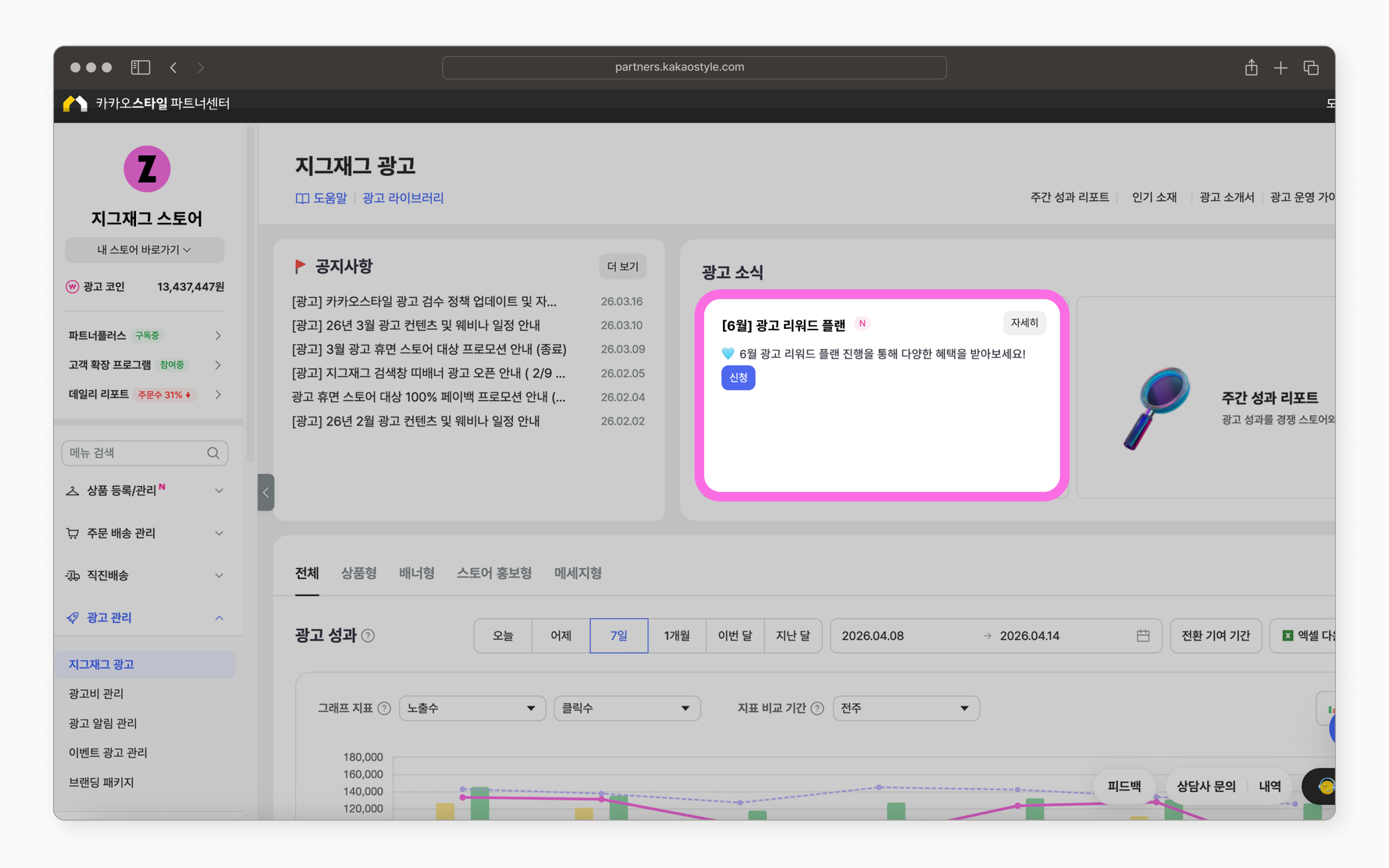Open the 광고 라이브러리 link
The width and height of the screenshot is (1389, 868).
coord(403,199)
